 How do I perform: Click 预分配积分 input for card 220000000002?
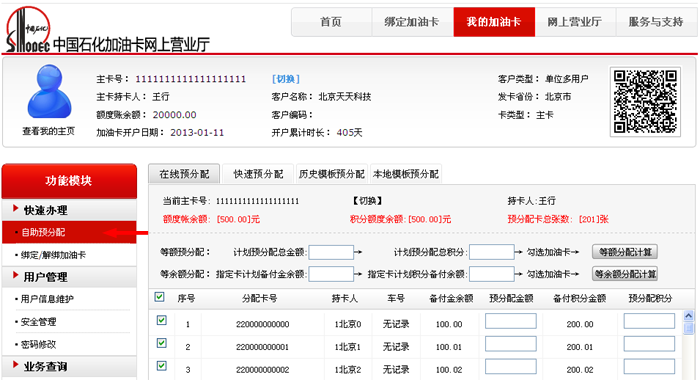pos(649,367)
